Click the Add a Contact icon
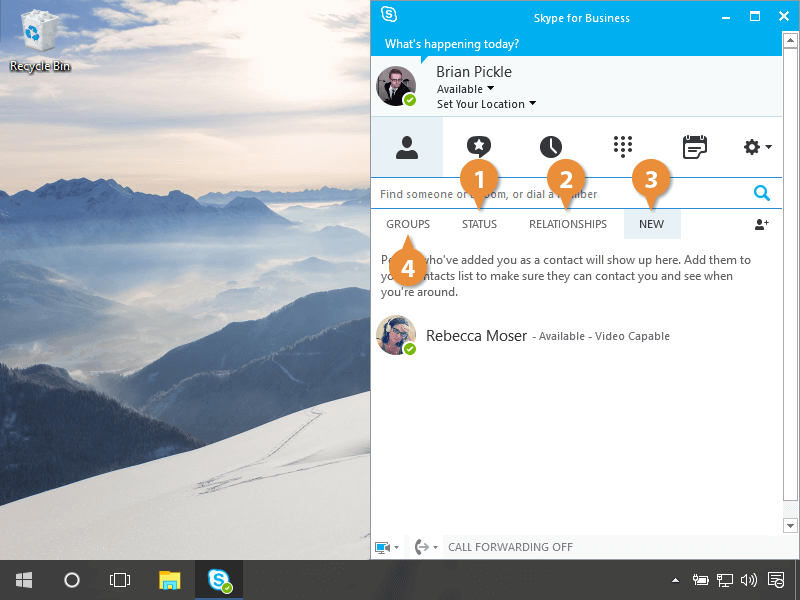Viewport: 800px width, 600px height. [761, 225]
